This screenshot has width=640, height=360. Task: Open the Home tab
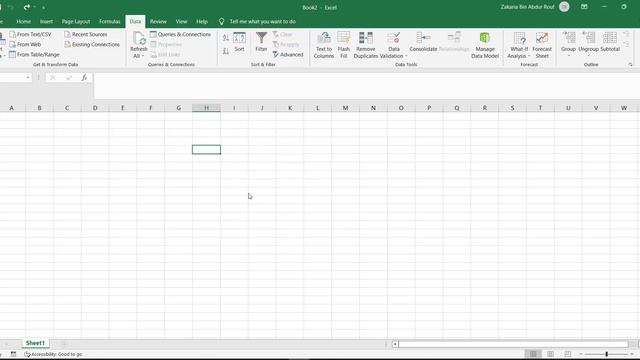tap(23, 21)
